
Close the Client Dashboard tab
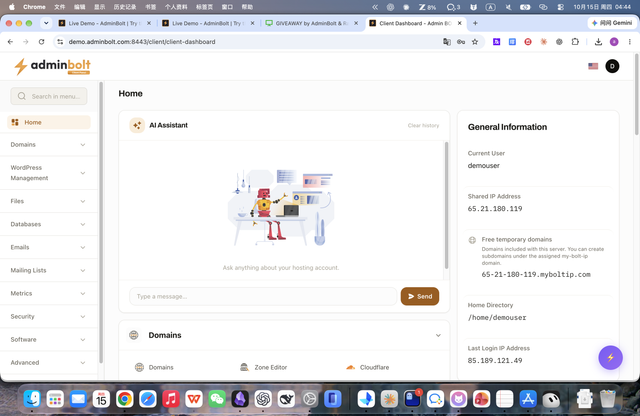[460, 23]
